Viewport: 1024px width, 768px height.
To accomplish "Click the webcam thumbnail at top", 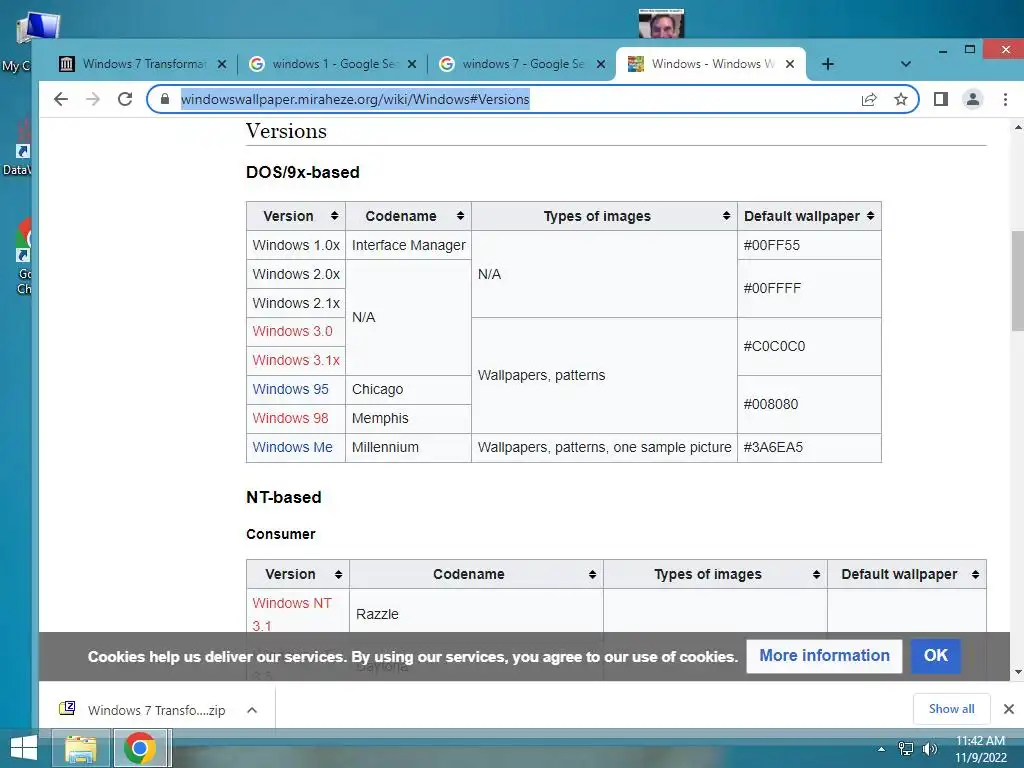I will 661,24.
